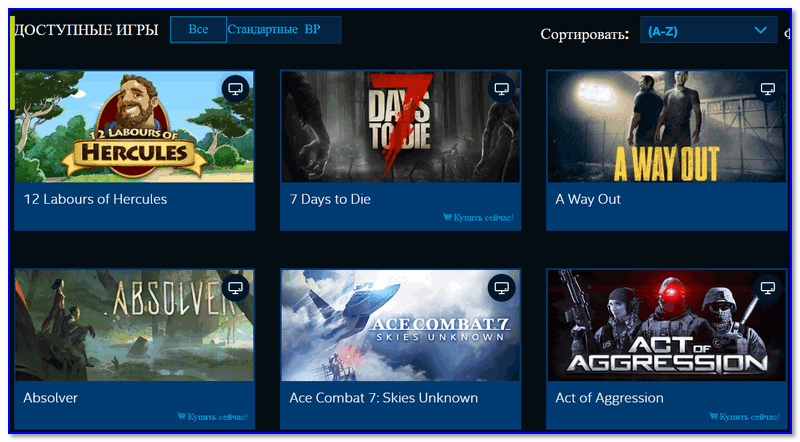Open the Act of Aggression cover image
Image resolution: width=800 pixels, height=442 pixels.
[667, 326]
